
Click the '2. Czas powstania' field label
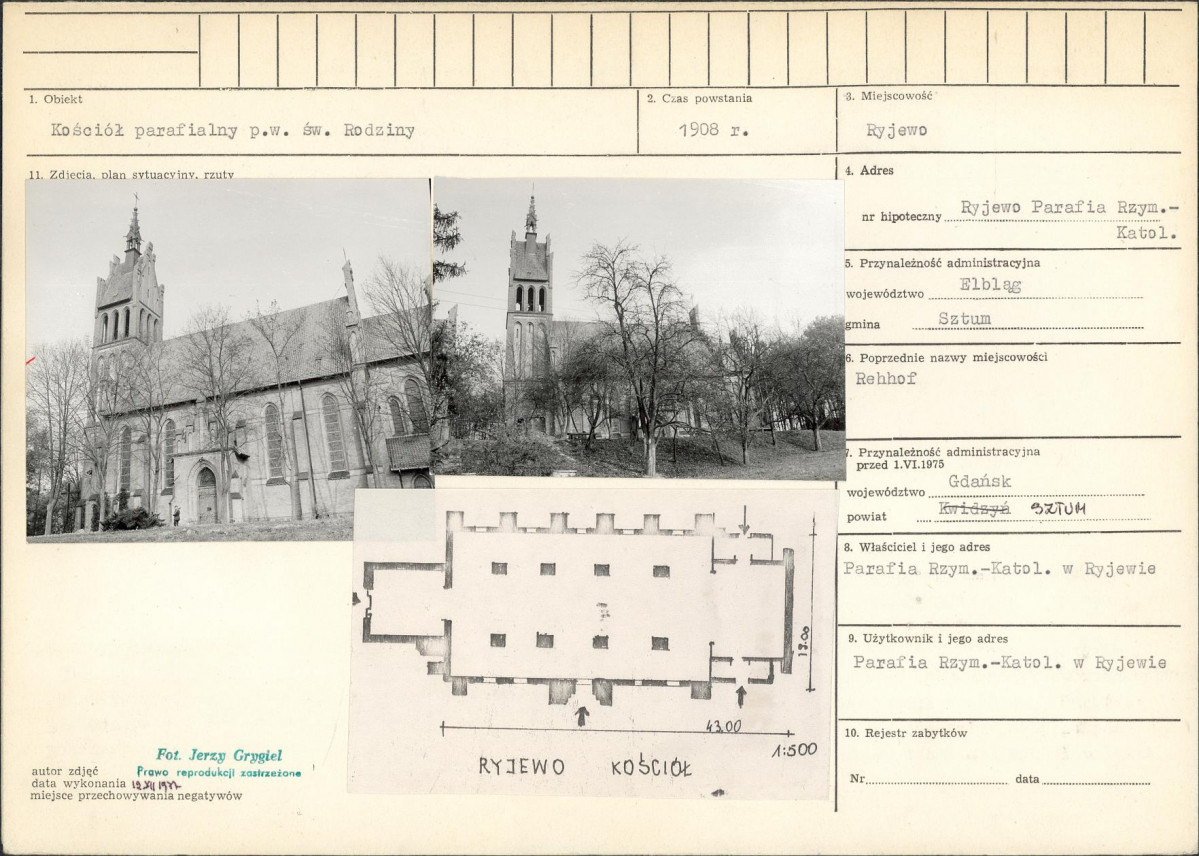(x=700, y=98)
